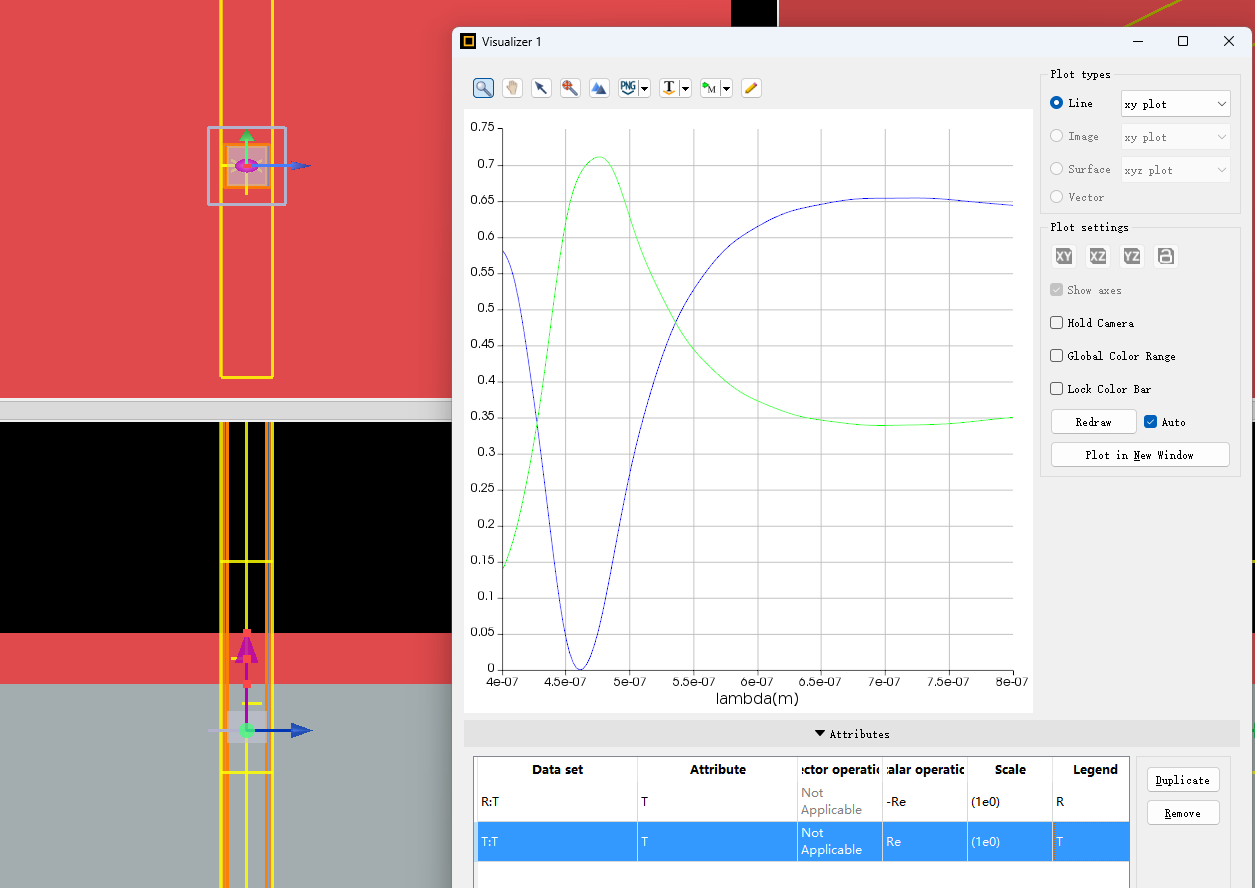
Task: Open the Line xy plot dropdown
Action: click(x=1175, y=104)
